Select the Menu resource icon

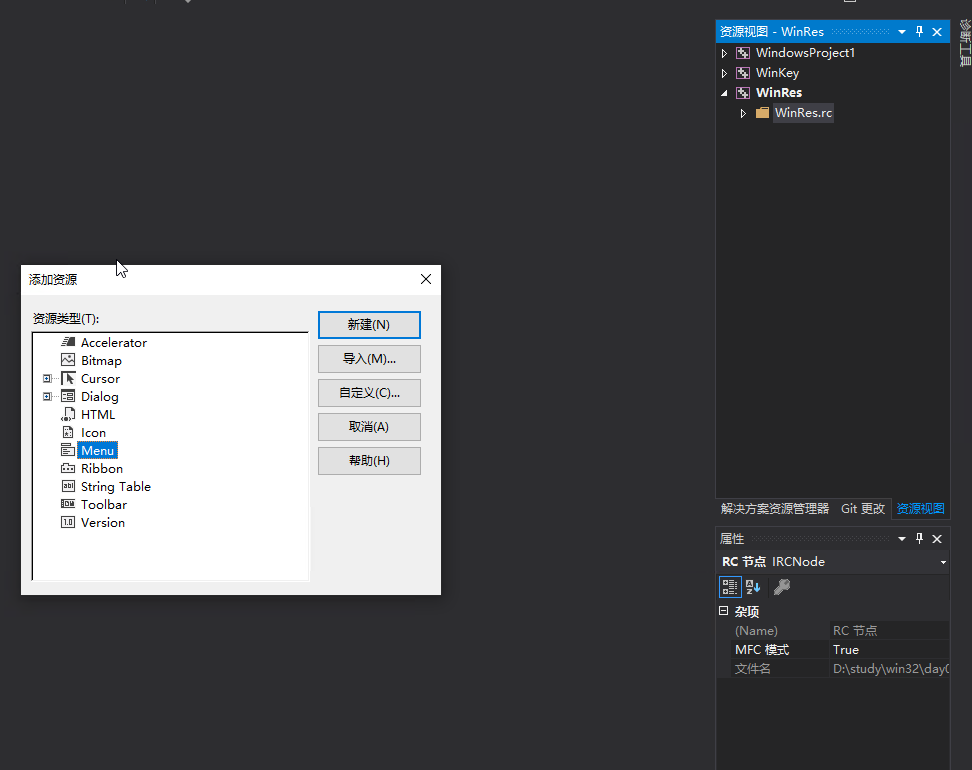point(68,450)
